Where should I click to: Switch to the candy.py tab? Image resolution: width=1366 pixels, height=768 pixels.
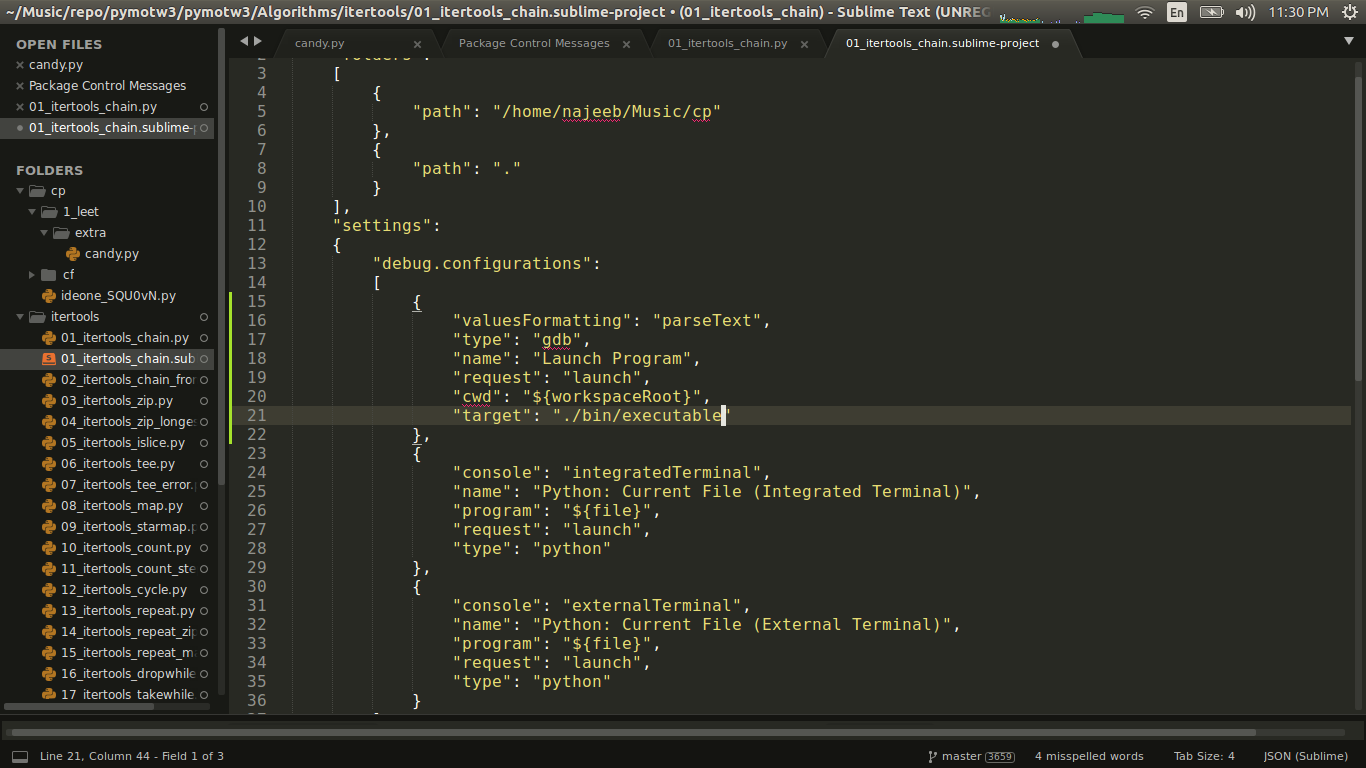click(x=319, y=43)
